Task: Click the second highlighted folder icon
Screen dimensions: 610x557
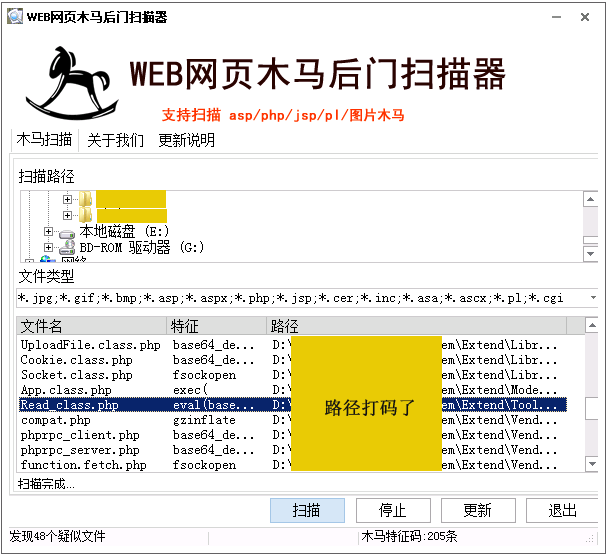Action: click(86, 215)
